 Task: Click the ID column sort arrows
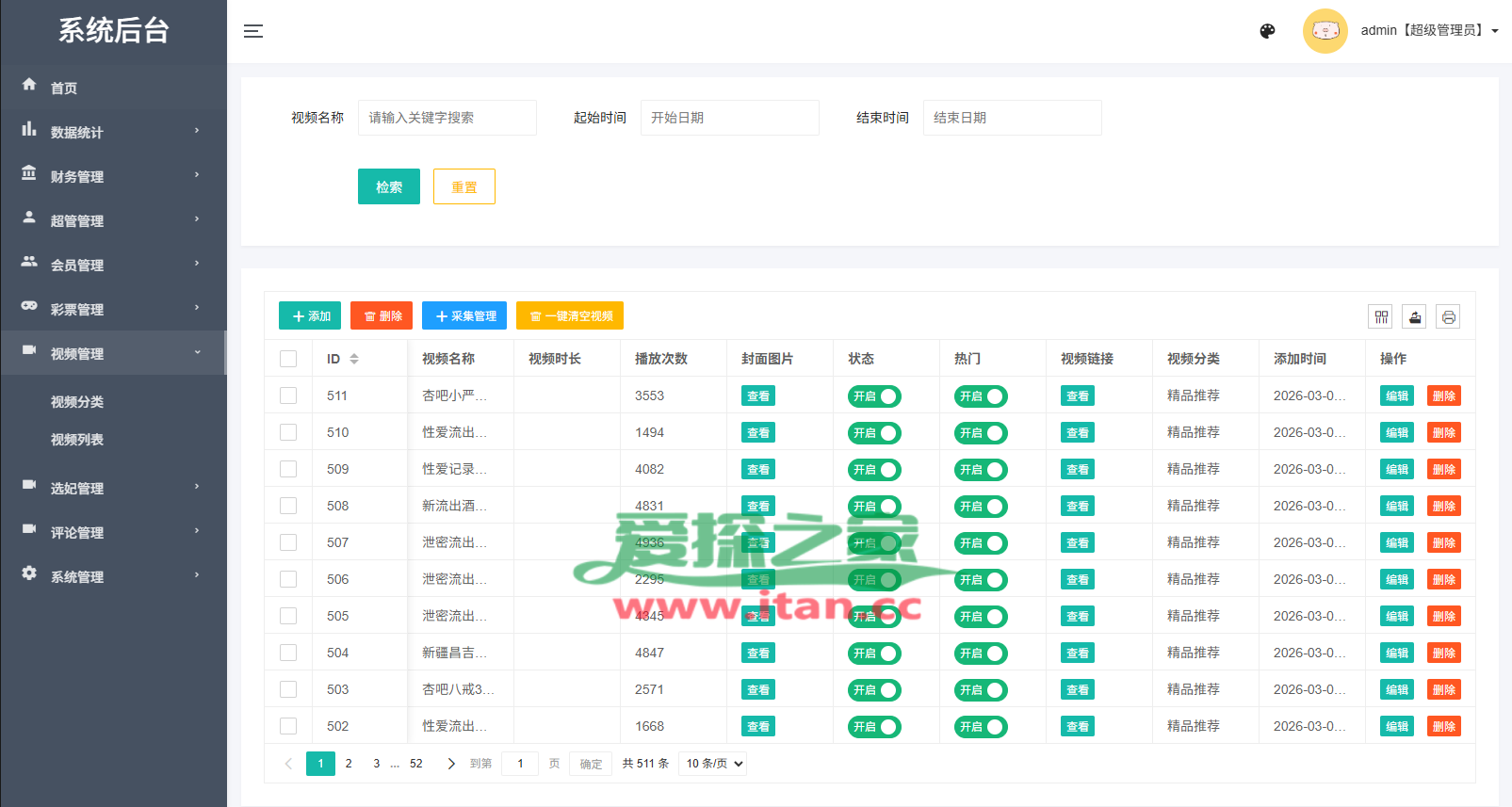click(354, 359)
